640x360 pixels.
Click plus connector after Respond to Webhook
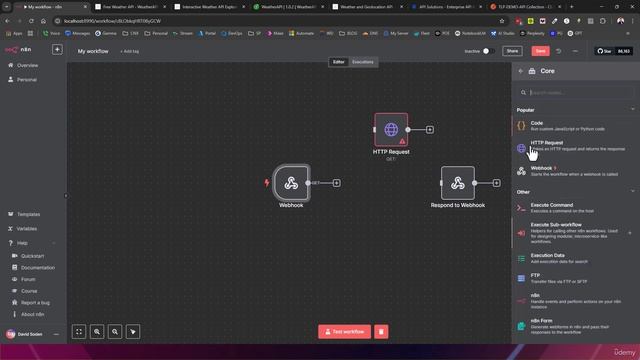(x=496, y=183)
